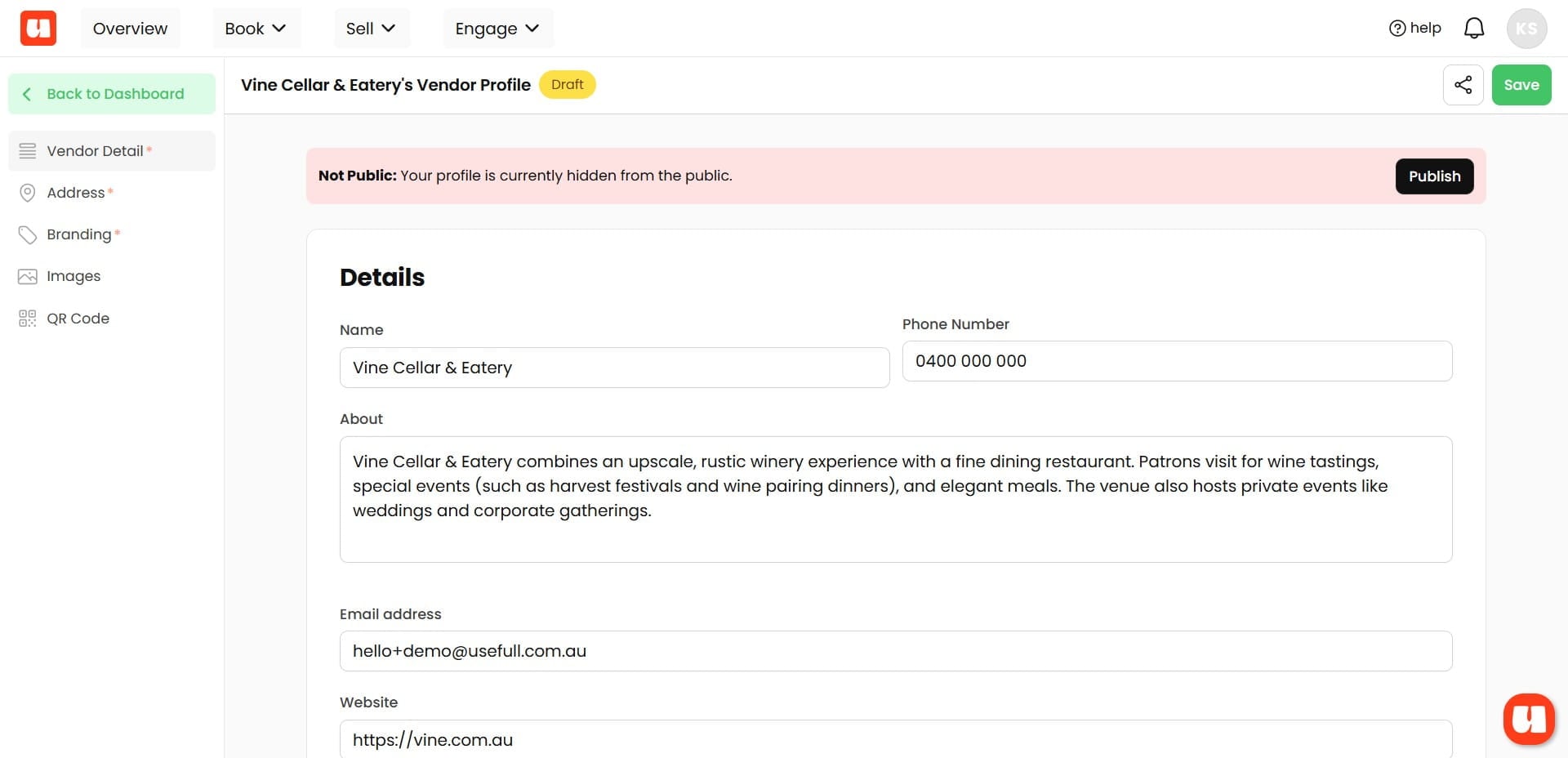The width and height of the screenshot is (1568, 758).
Task: Switch to the Overview menu item
Action: coord(130,28)
